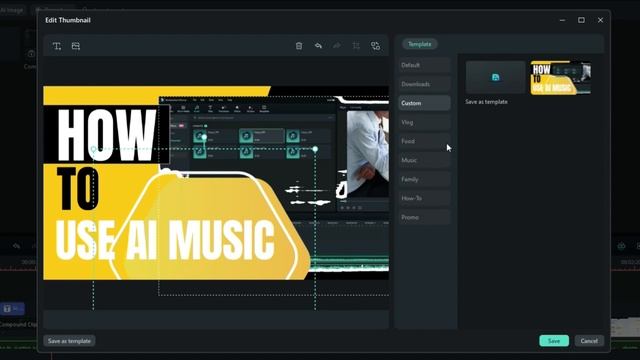Redo the thumbnail edit

pyautogui.click(x=337, y=46)
